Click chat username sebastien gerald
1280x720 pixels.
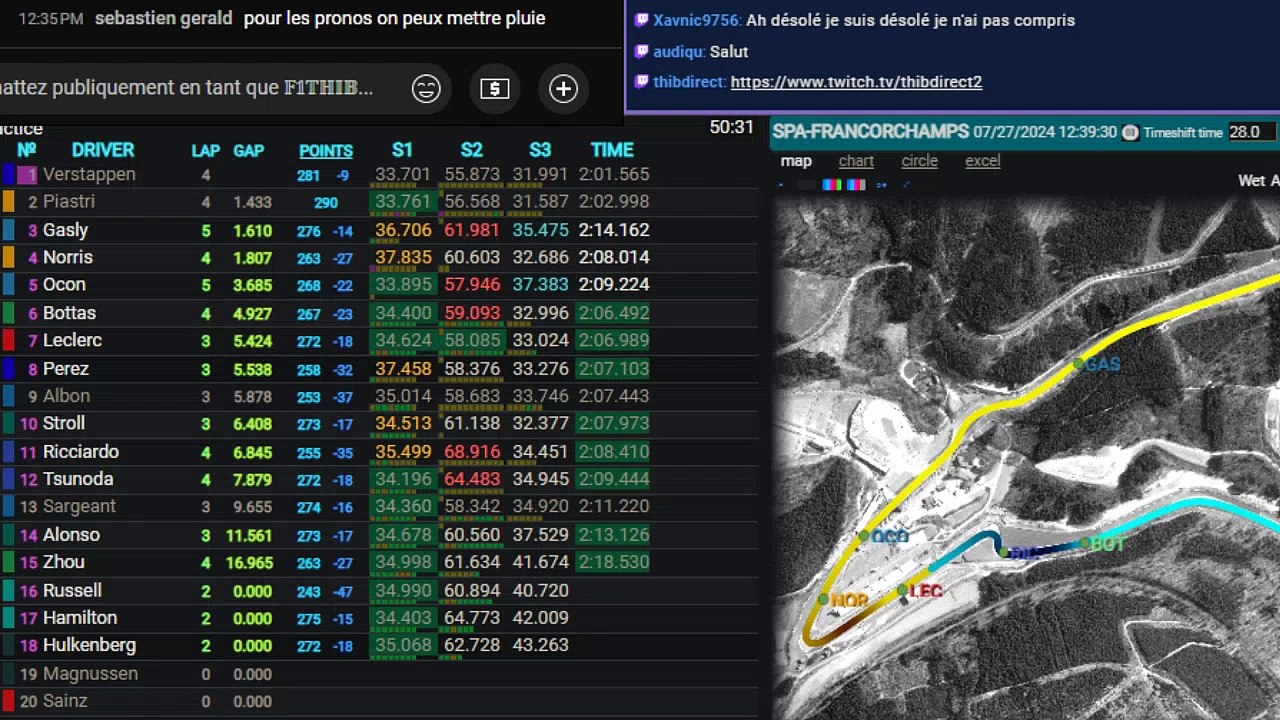click(x=163, y=18)
